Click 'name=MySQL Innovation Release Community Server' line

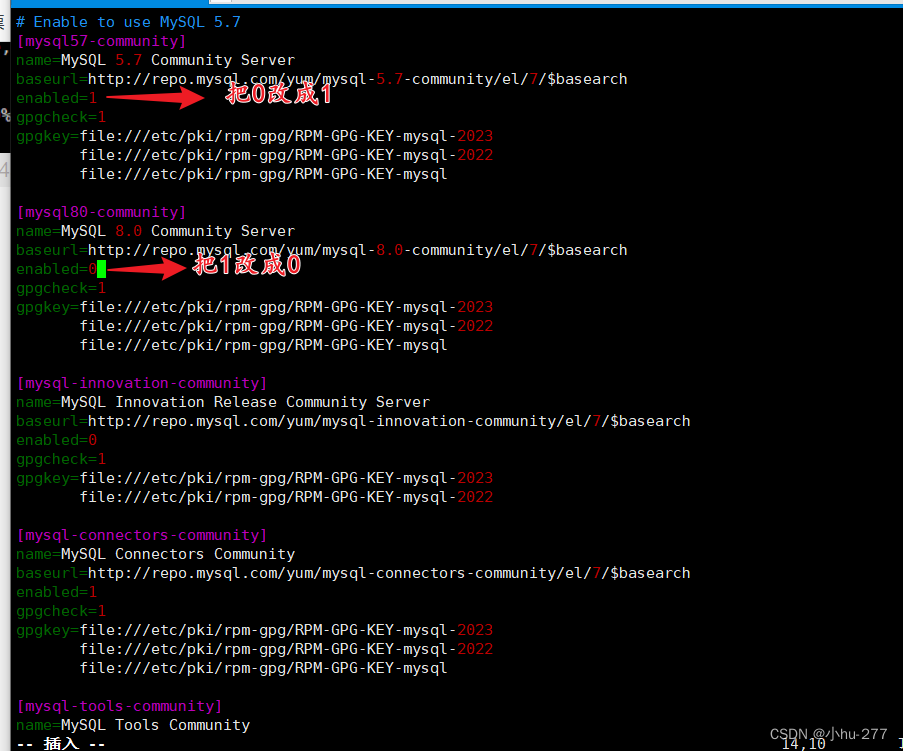click(223, 403)
